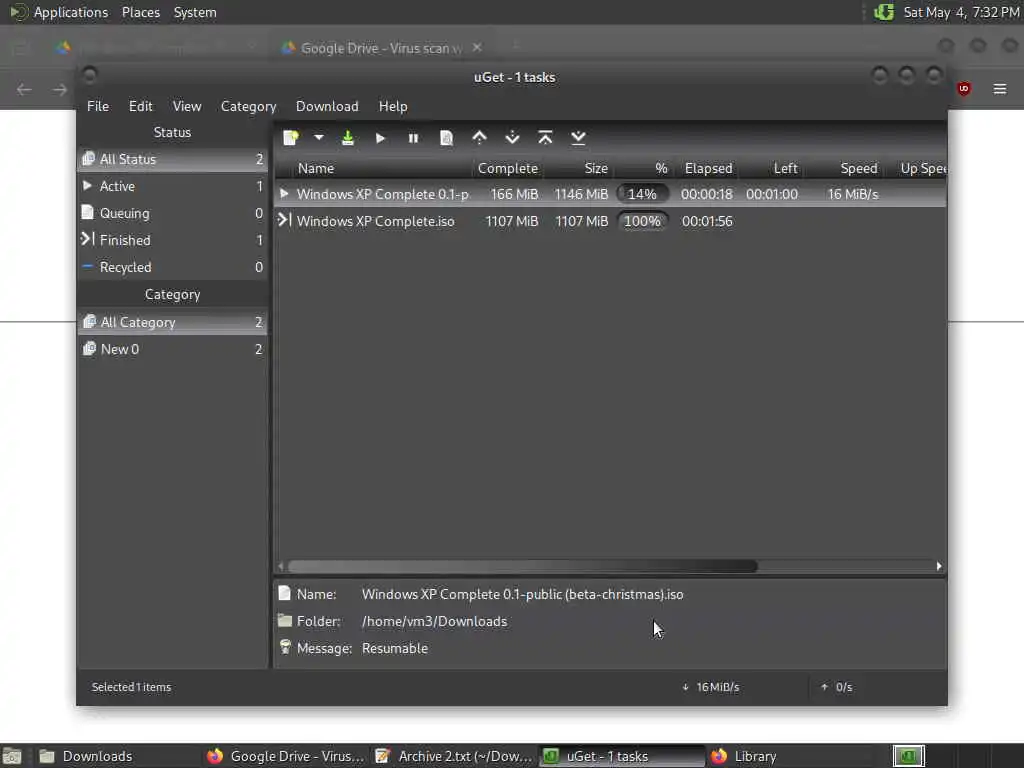Select All Status in the sidebar
This screenshot has height=768, width=1024.
(172, 159)
